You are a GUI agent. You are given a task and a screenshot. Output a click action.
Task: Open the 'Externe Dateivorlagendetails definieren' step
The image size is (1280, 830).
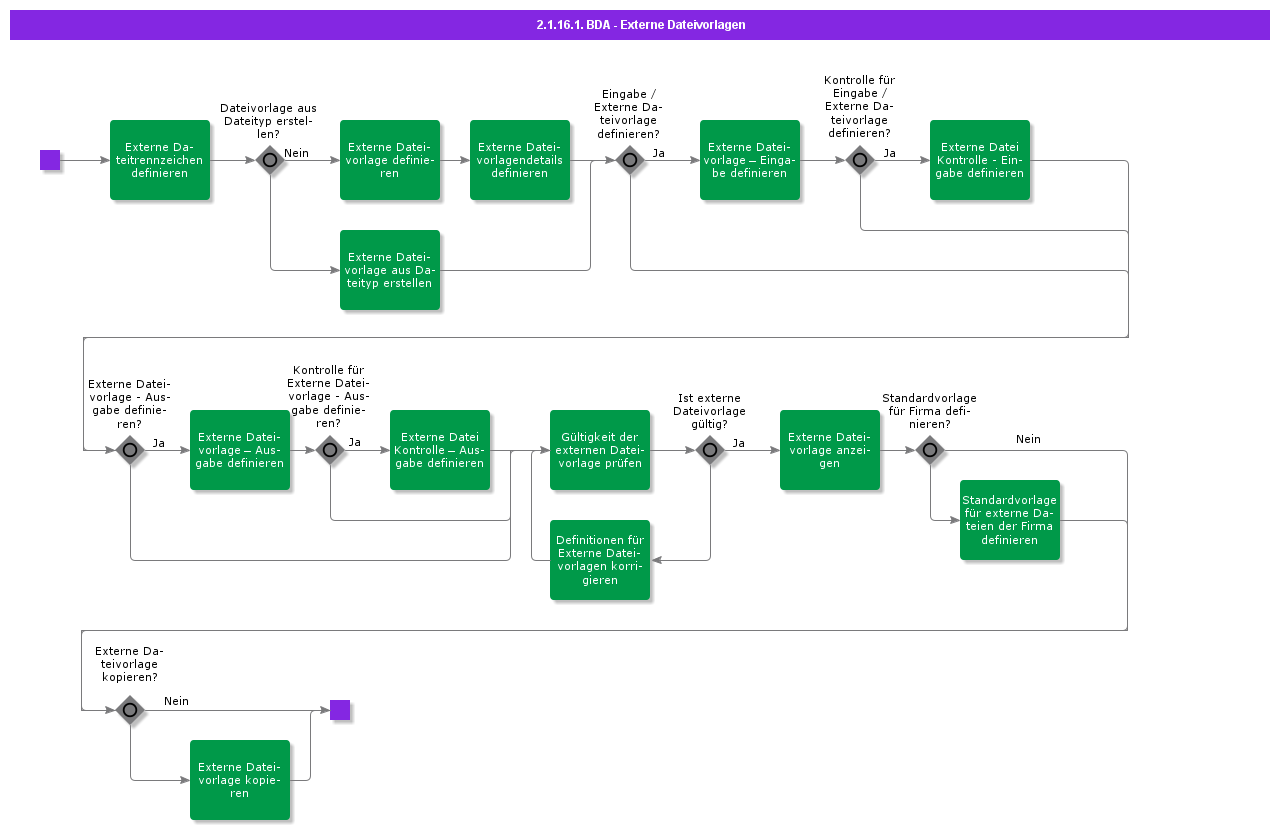[x=520, y=160]
